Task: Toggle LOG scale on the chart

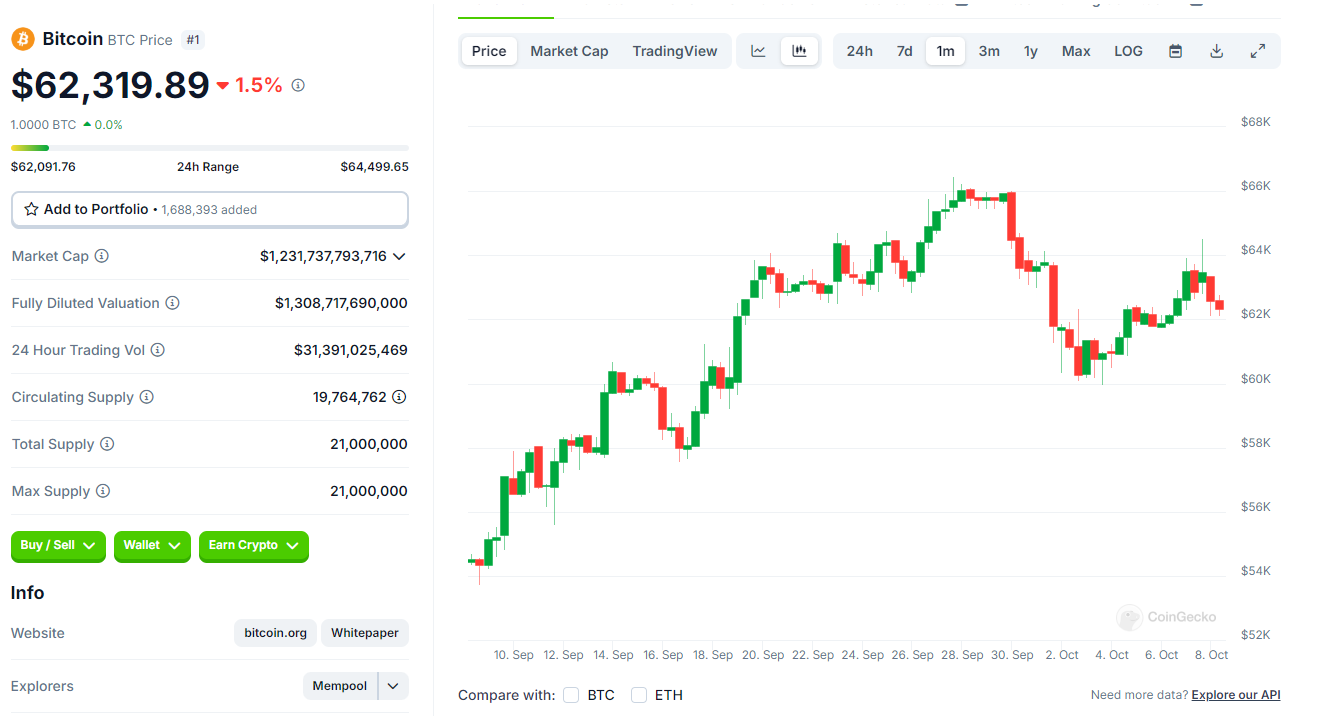Action: click(1128, 51)
